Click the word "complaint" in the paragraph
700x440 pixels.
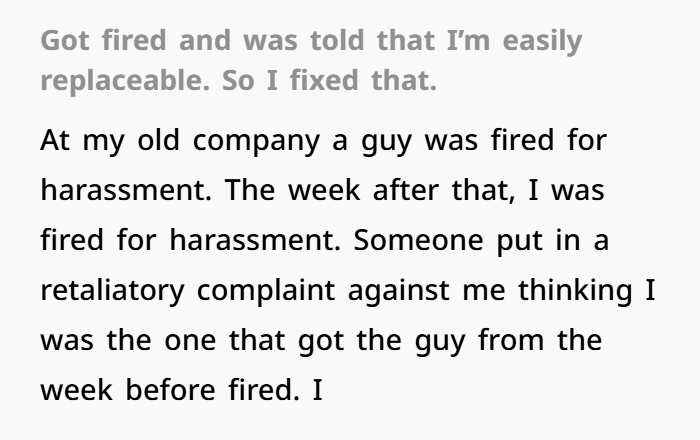click(266, 291)
